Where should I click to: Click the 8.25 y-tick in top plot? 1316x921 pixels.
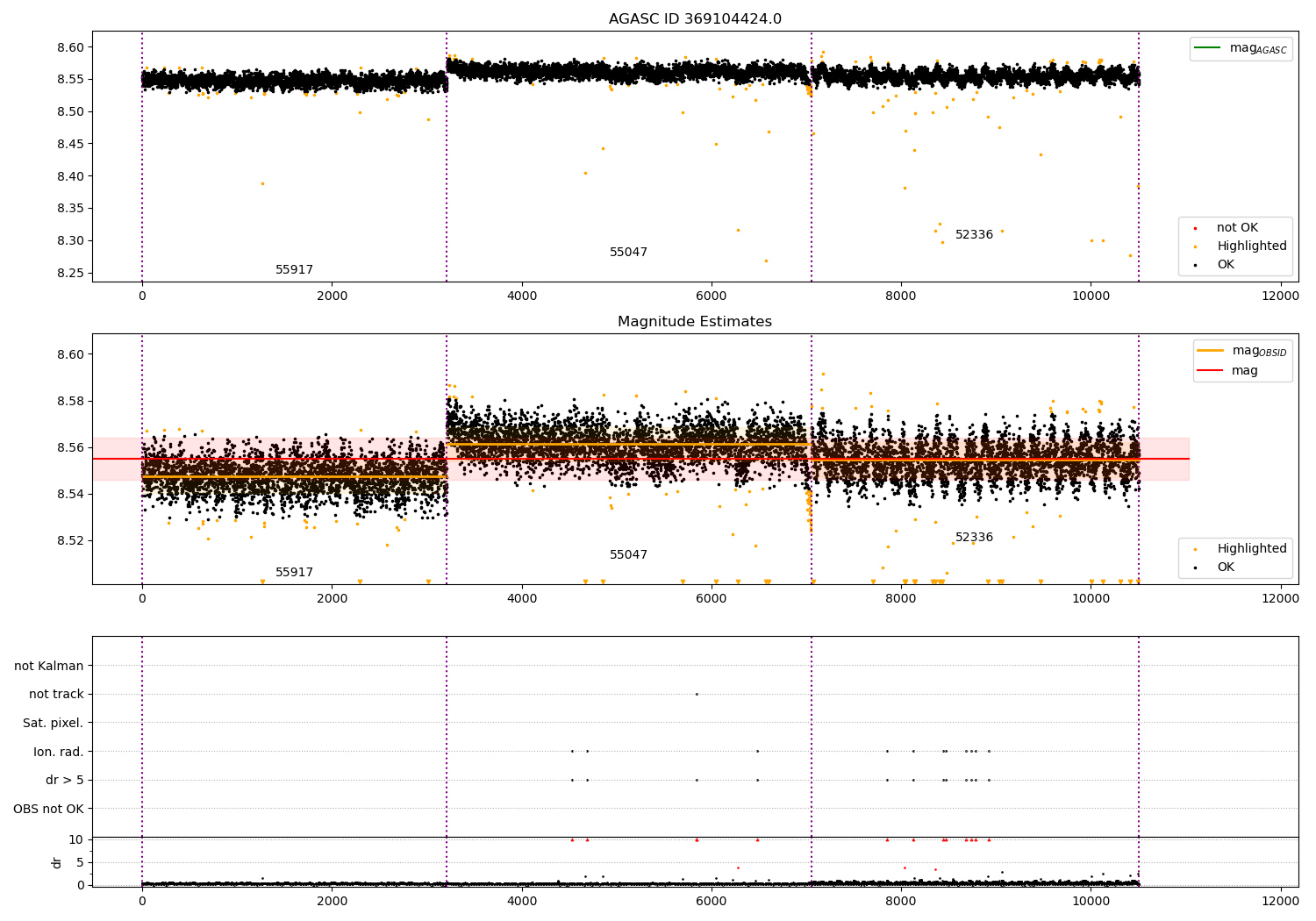(x=69, y=273)
